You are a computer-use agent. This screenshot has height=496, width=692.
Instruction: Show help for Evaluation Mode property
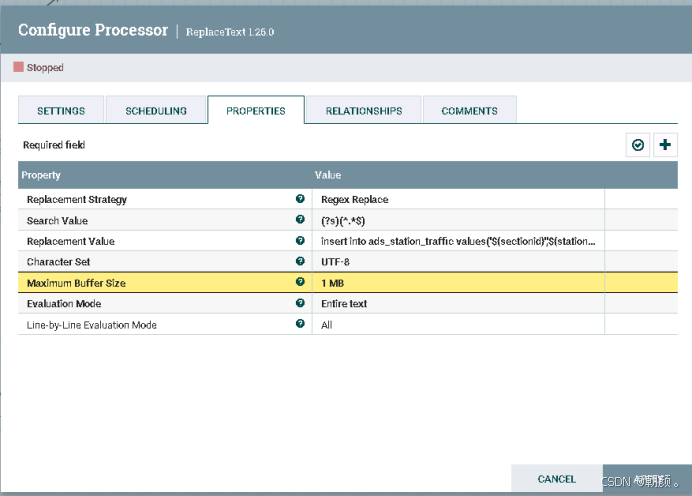pyautogui.click(x=300, y=303)
